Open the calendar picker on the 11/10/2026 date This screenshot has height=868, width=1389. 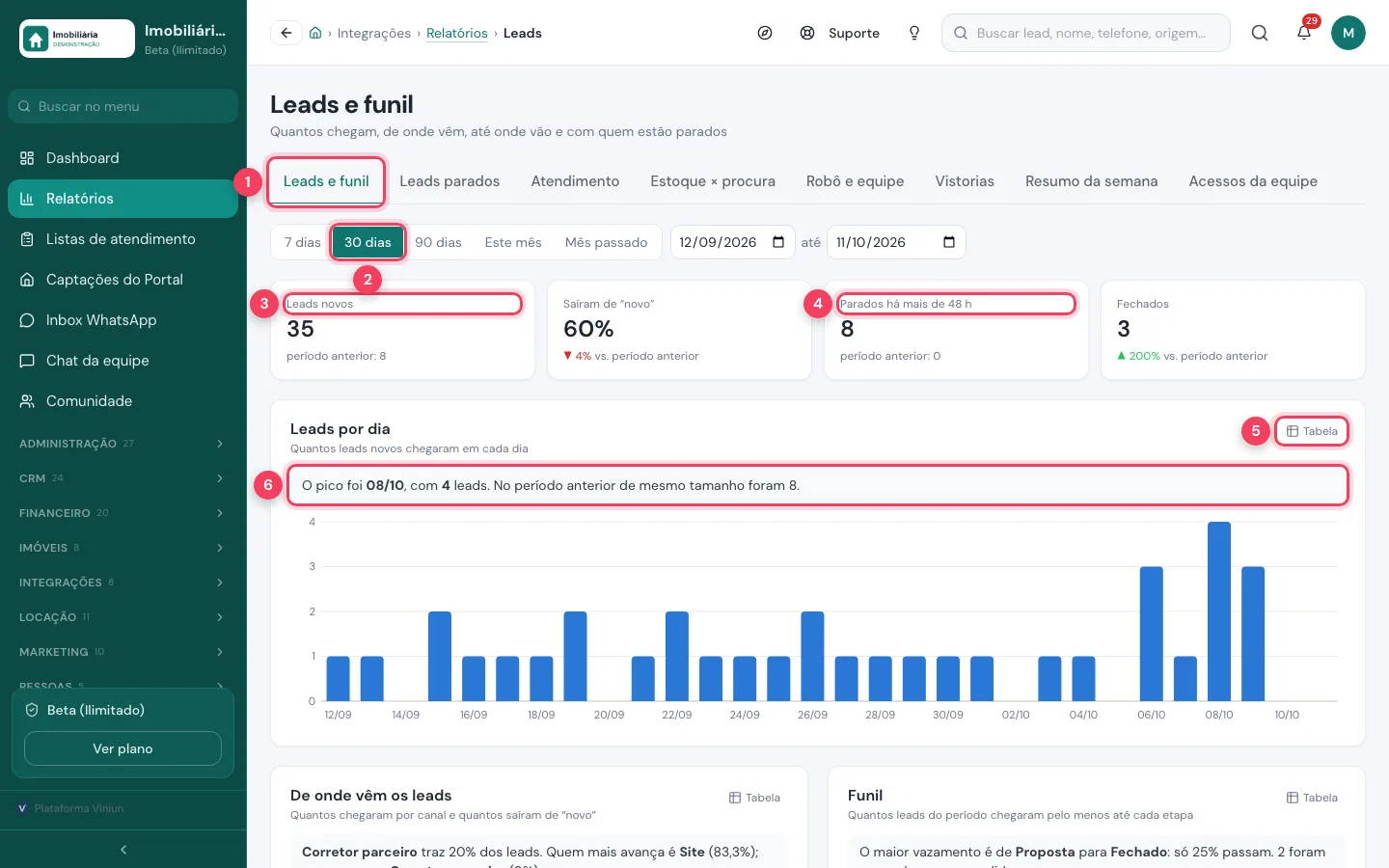pos(949,242)
